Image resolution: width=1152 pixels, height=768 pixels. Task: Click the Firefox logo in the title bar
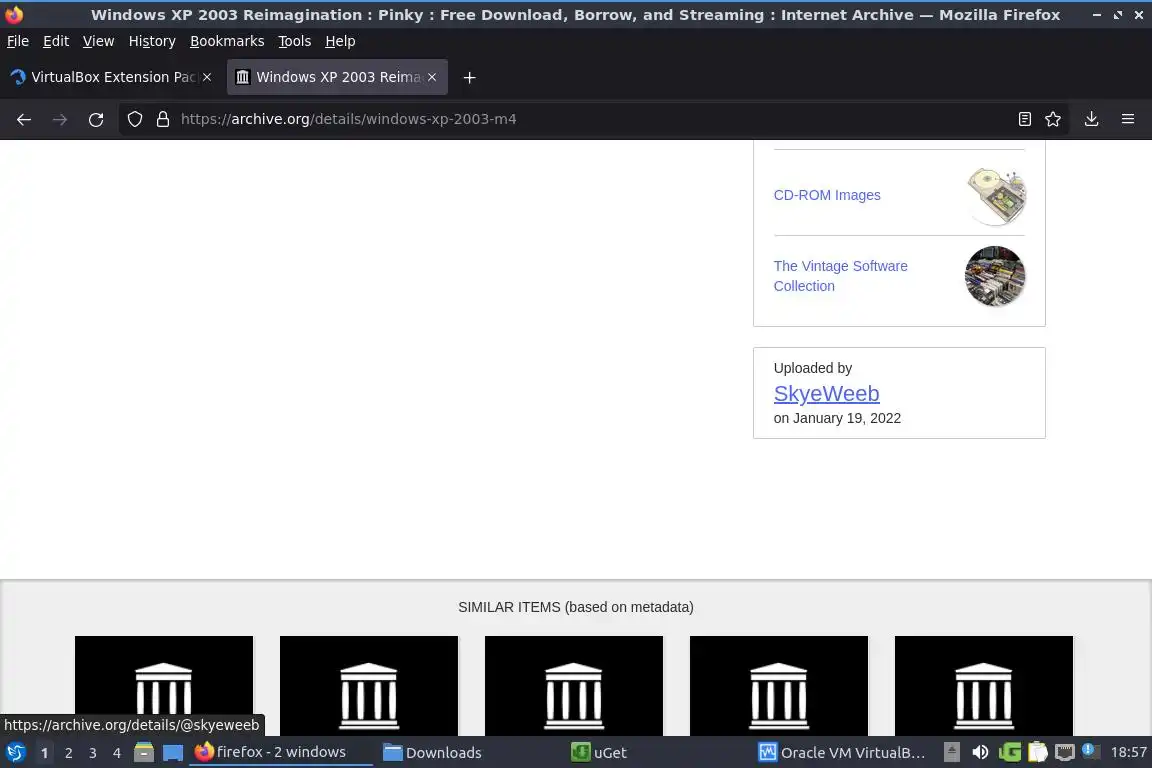point(14,14)
